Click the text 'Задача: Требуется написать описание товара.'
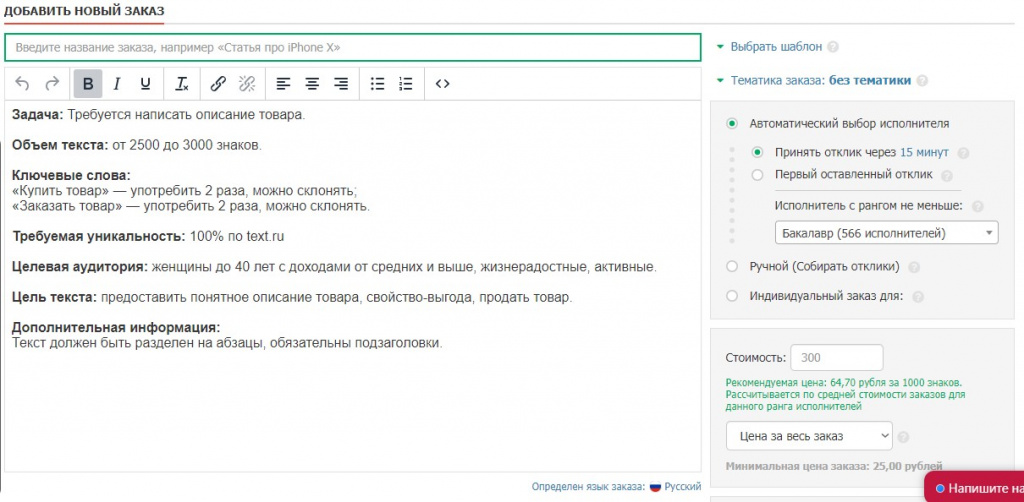The height and width of the screenshot is (502, 1024). 159,115
